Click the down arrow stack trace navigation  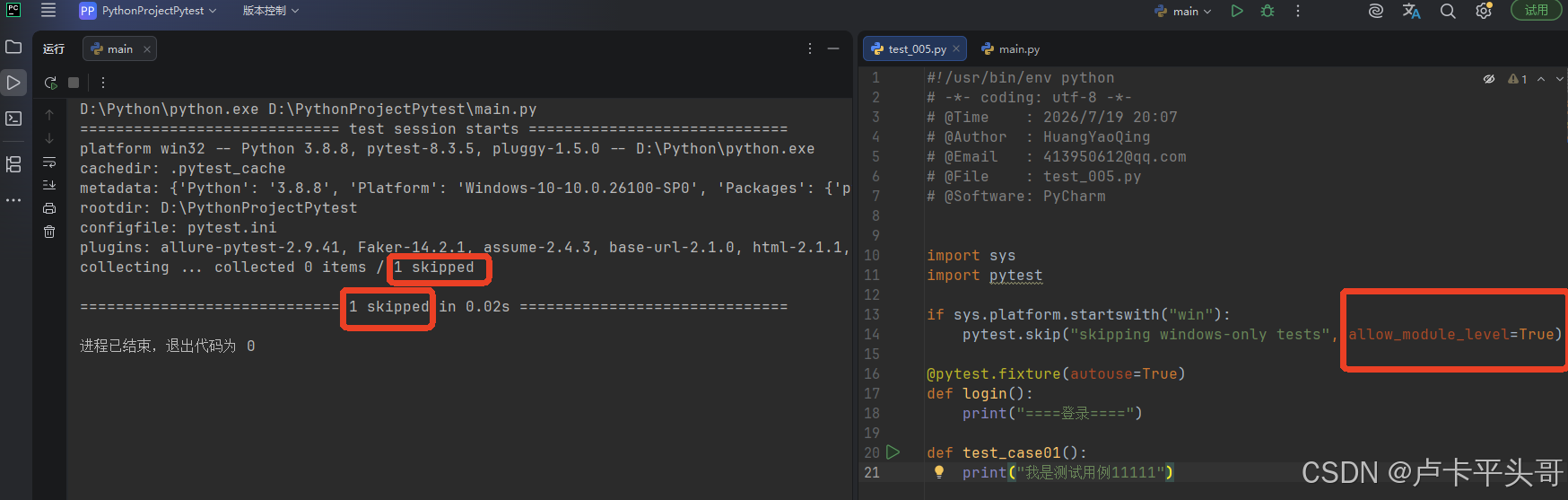(x=49, y=138)
